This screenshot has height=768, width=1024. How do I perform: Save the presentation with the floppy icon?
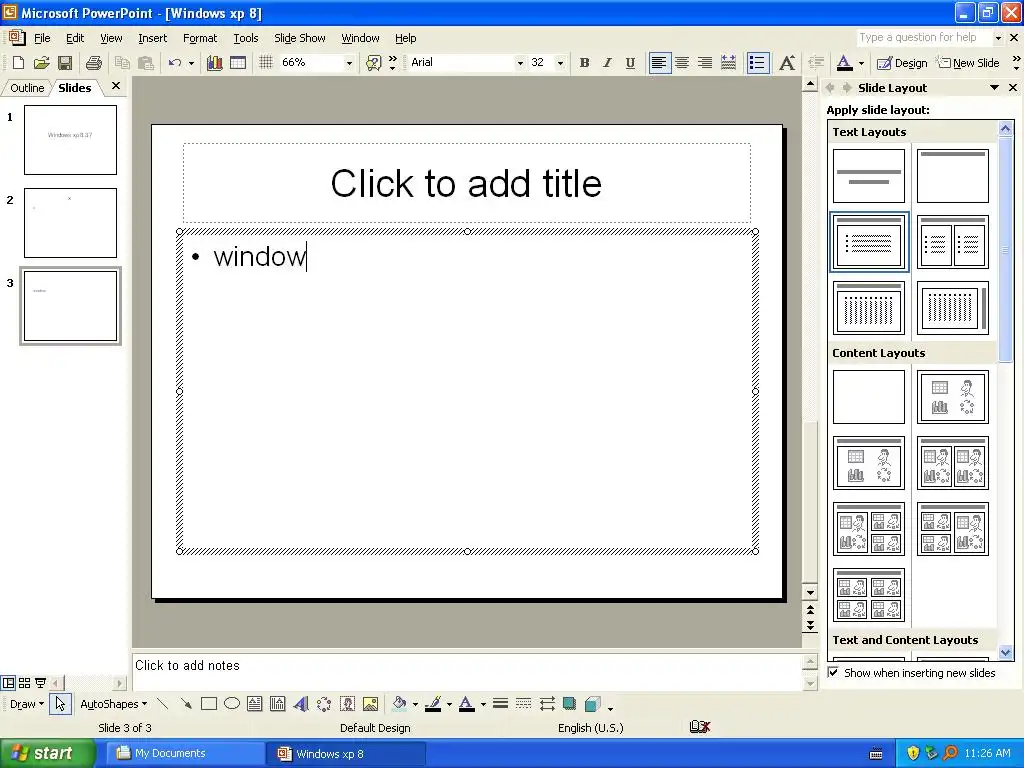point(65,63)
